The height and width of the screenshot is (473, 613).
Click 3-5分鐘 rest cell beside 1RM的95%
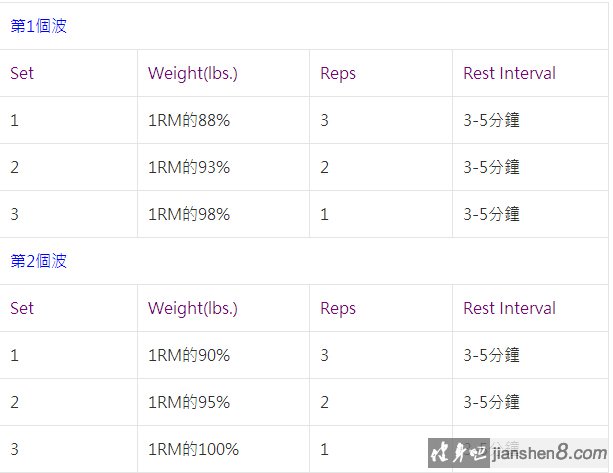pyautogui.click(x=530, y=402)
